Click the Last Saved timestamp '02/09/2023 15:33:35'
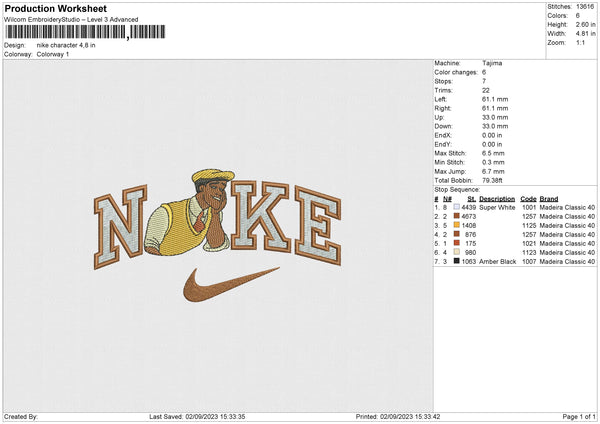600x424 pixels. pos(215,416)
